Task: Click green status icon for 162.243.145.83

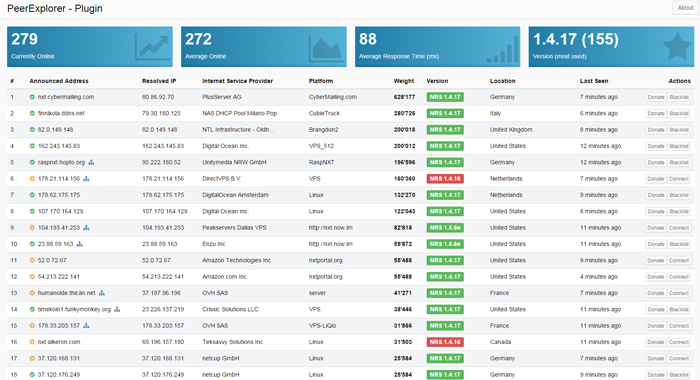Action: 32,146
